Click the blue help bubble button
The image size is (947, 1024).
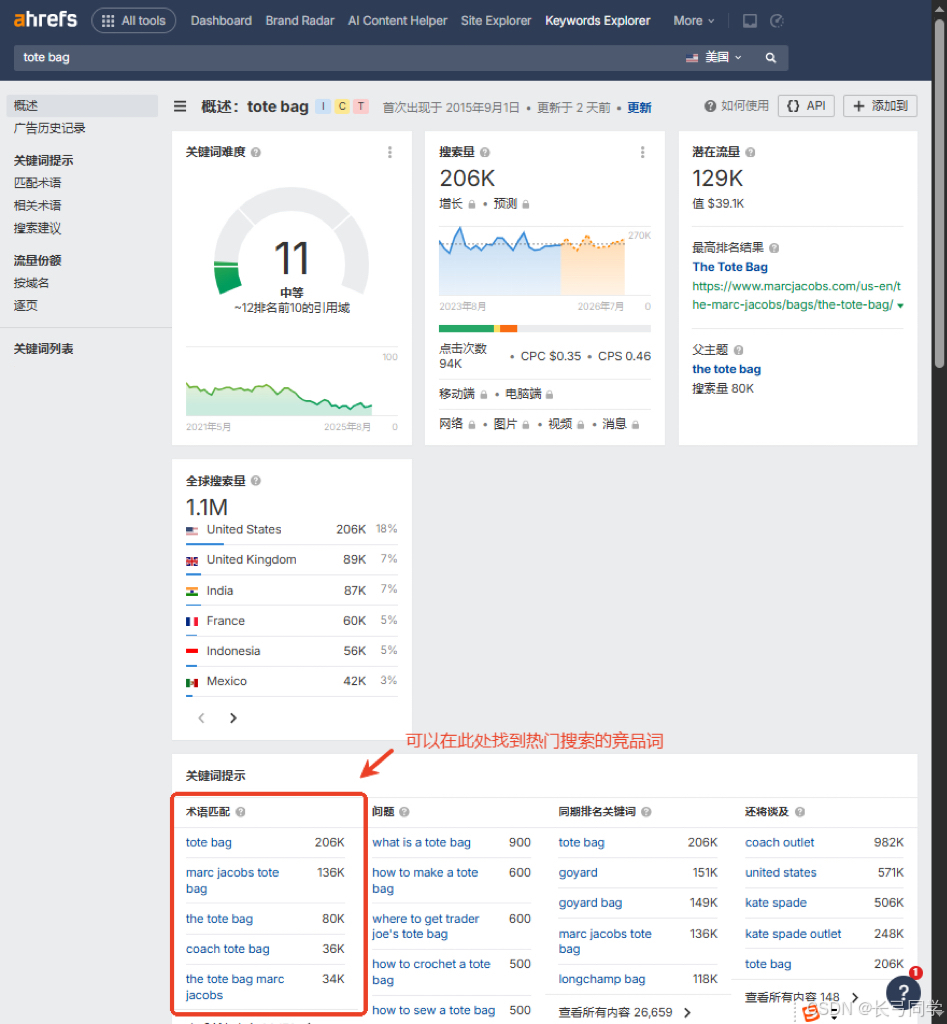[x=904, y=991]
